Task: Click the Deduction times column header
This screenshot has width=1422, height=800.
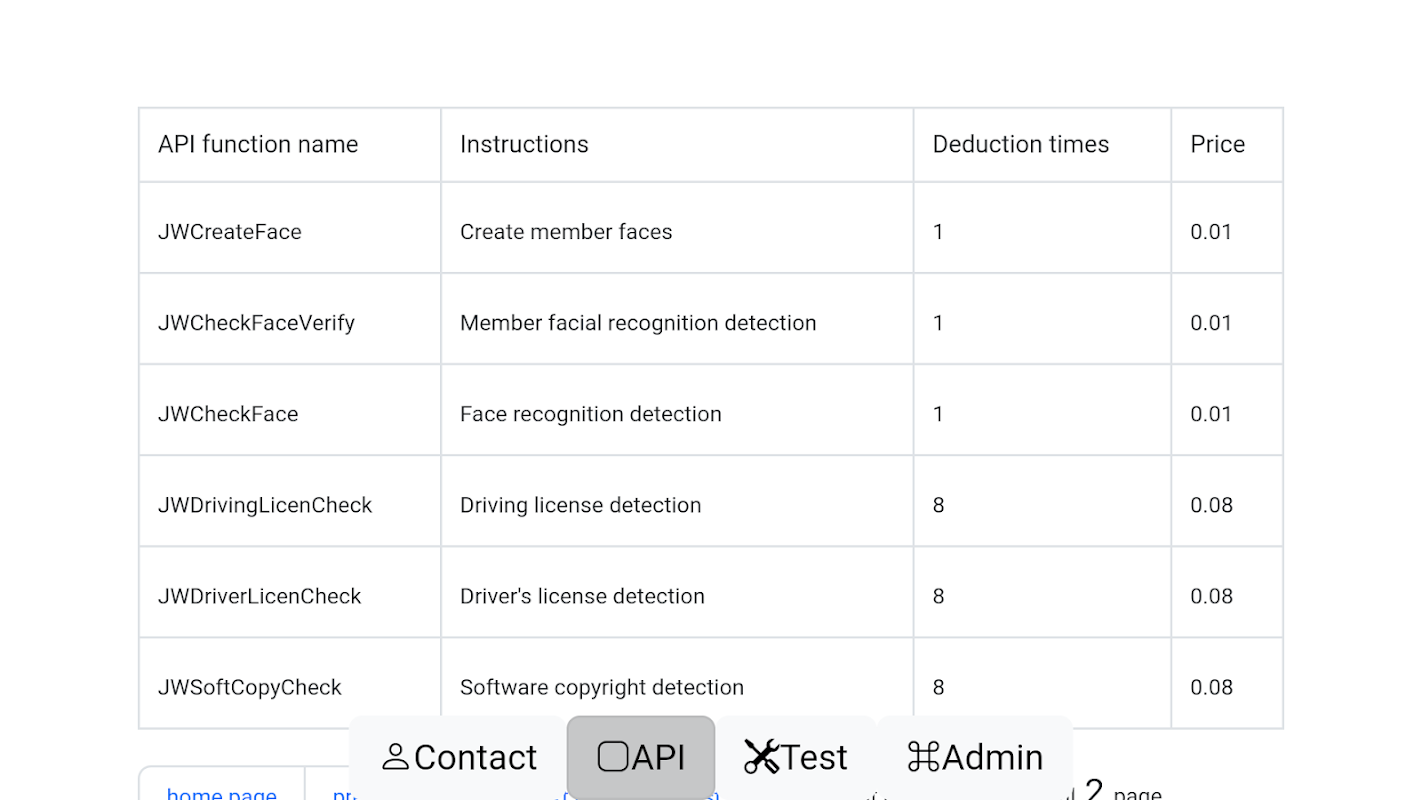Action: 1021,144
